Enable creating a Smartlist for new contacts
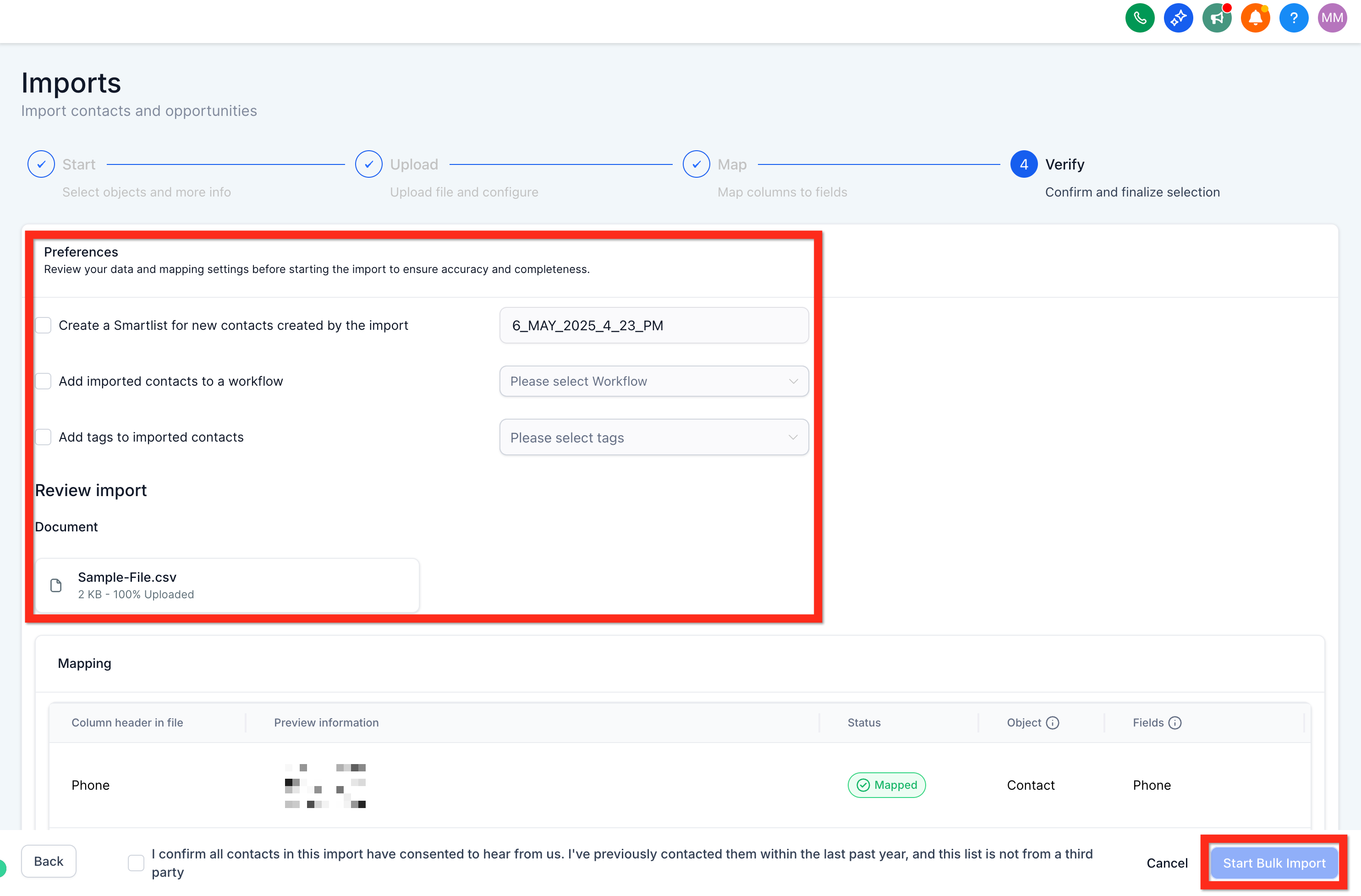1361x896 pixels. (x=43, y=325)
